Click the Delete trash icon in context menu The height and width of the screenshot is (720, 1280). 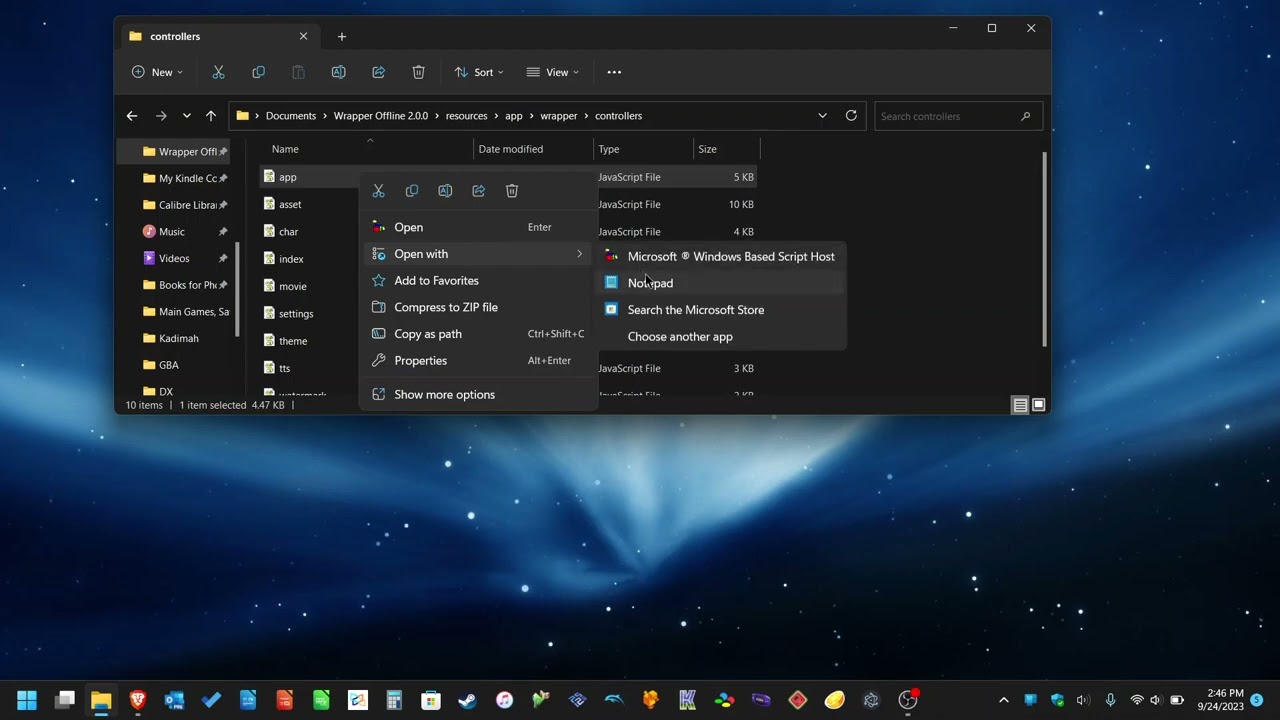[512, 191]
